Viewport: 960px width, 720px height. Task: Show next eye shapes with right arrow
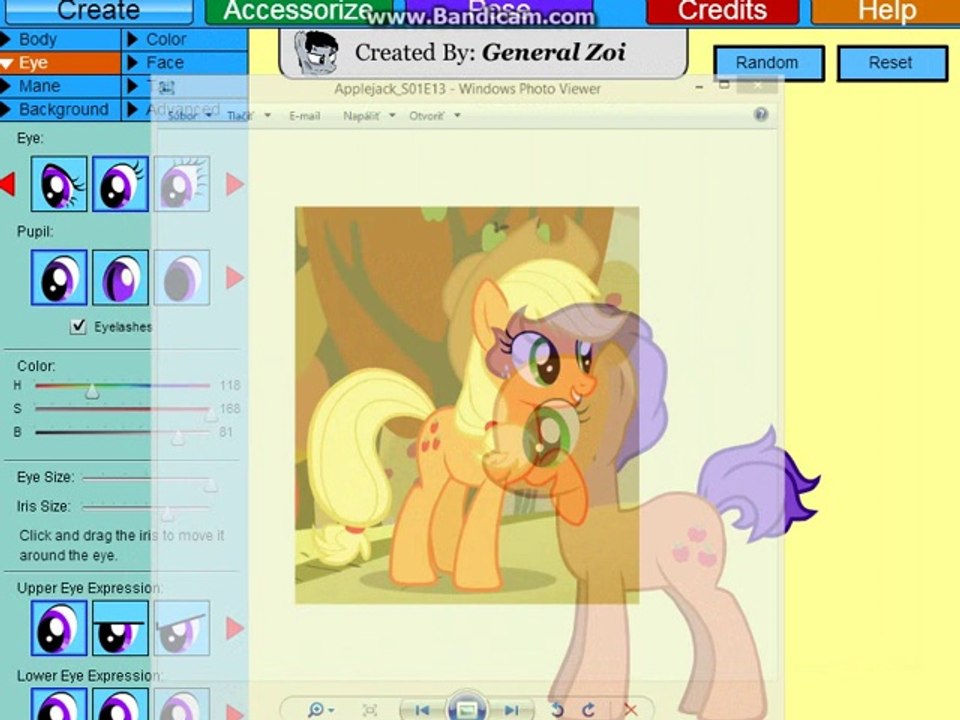pyautogui.click(x=234, y=184)
